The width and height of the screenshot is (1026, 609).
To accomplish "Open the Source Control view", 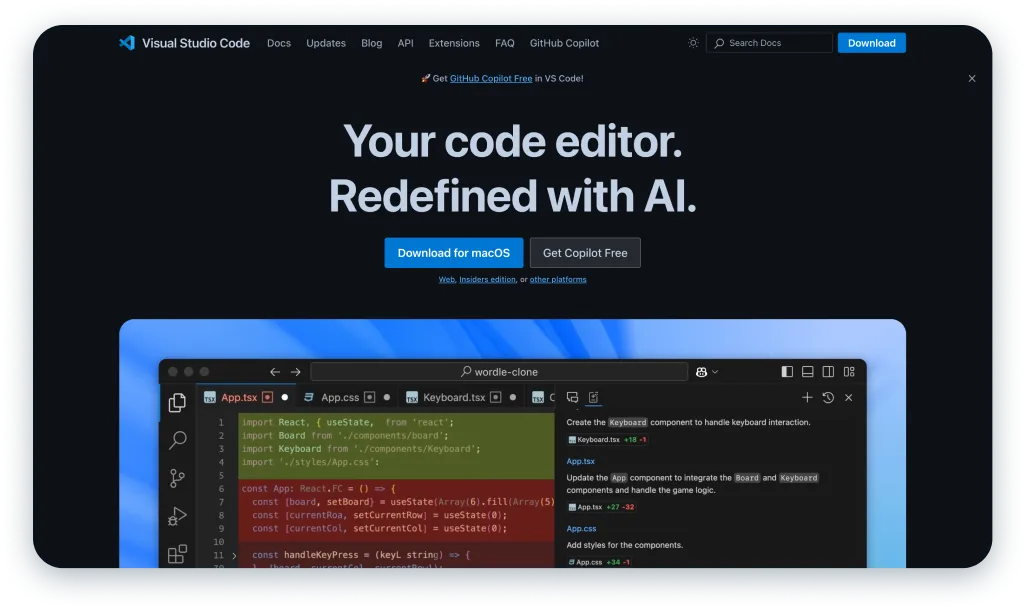I will [177, 478].
